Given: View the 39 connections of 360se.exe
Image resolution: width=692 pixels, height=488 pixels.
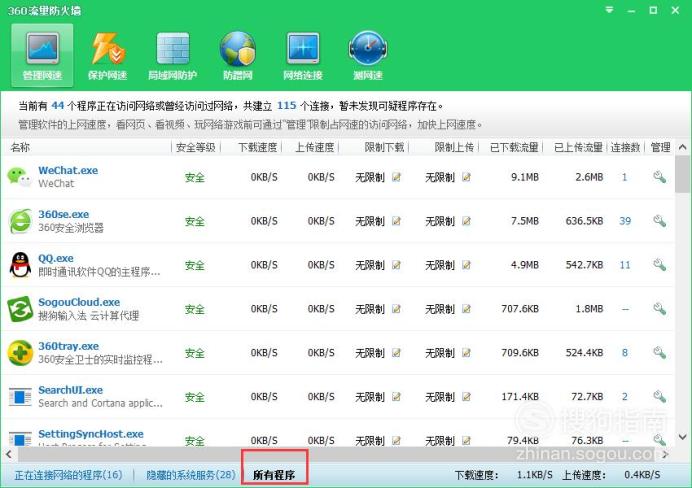Looking at the screenshot, I should click(x=625, y=221).
